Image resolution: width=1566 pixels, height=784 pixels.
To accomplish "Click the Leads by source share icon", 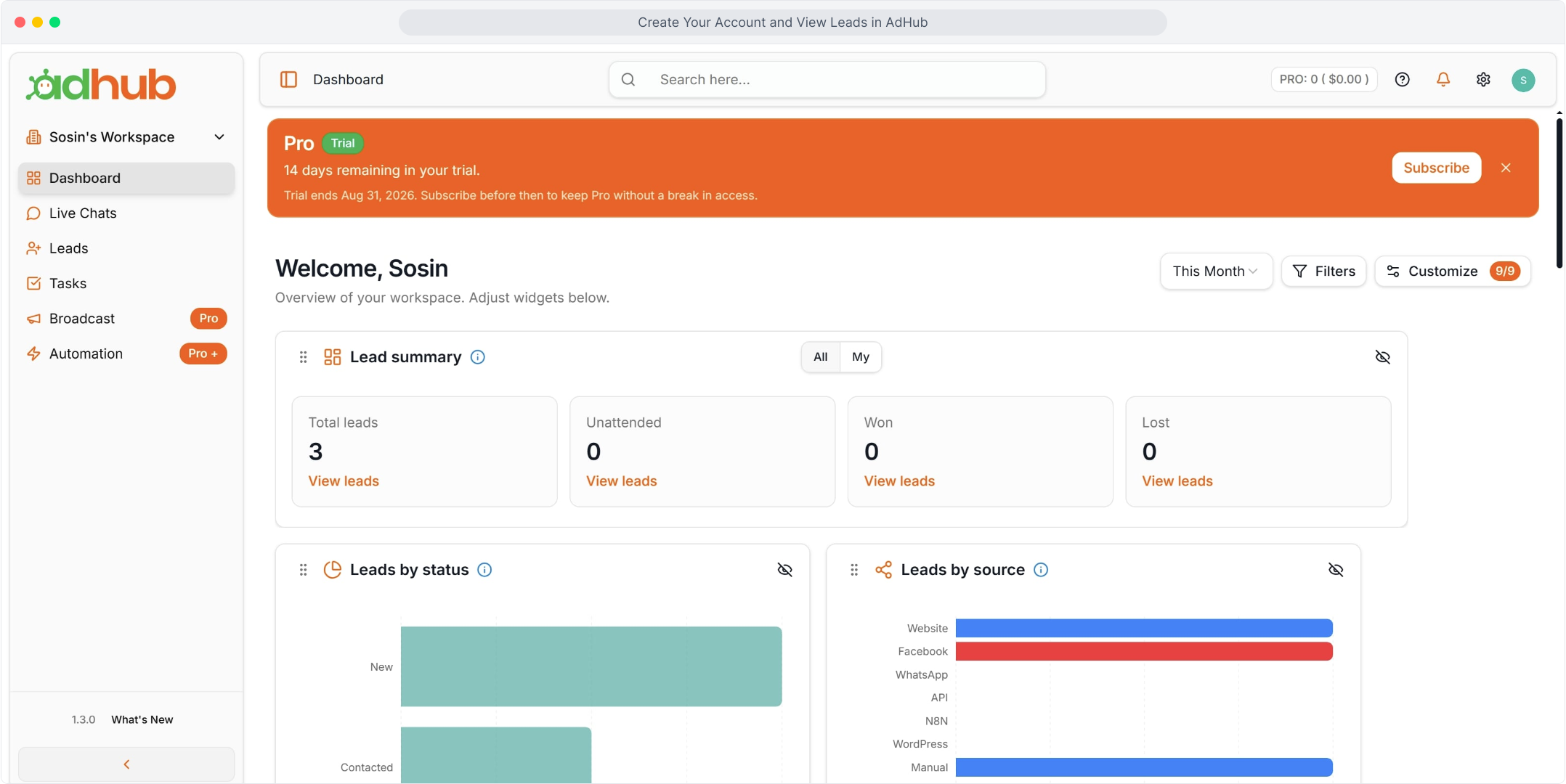I will [x=884, y=570].
